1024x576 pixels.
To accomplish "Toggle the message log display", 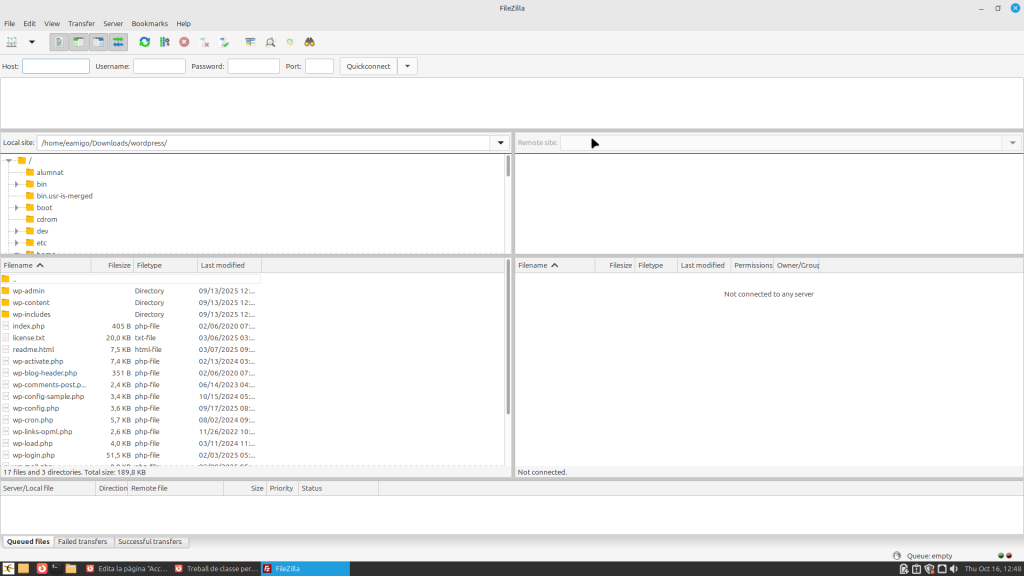I will point(59,42).
